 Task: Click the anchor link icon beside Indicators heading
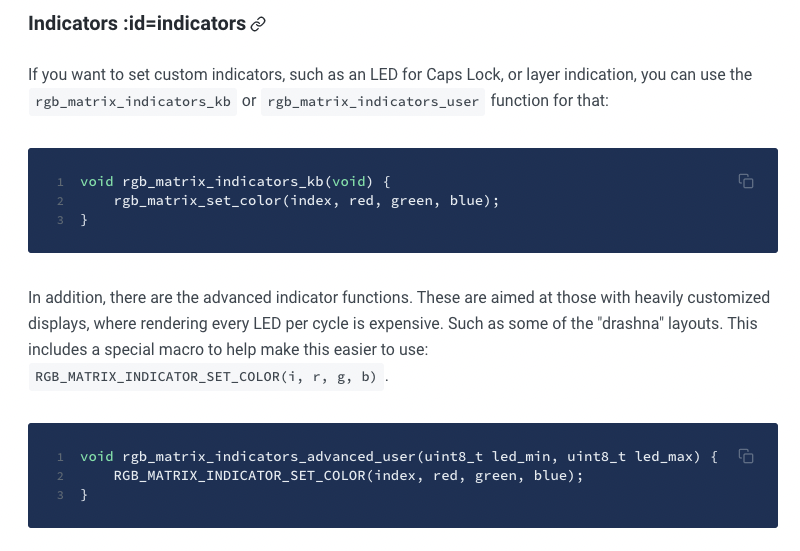click(x=258, y=24)
